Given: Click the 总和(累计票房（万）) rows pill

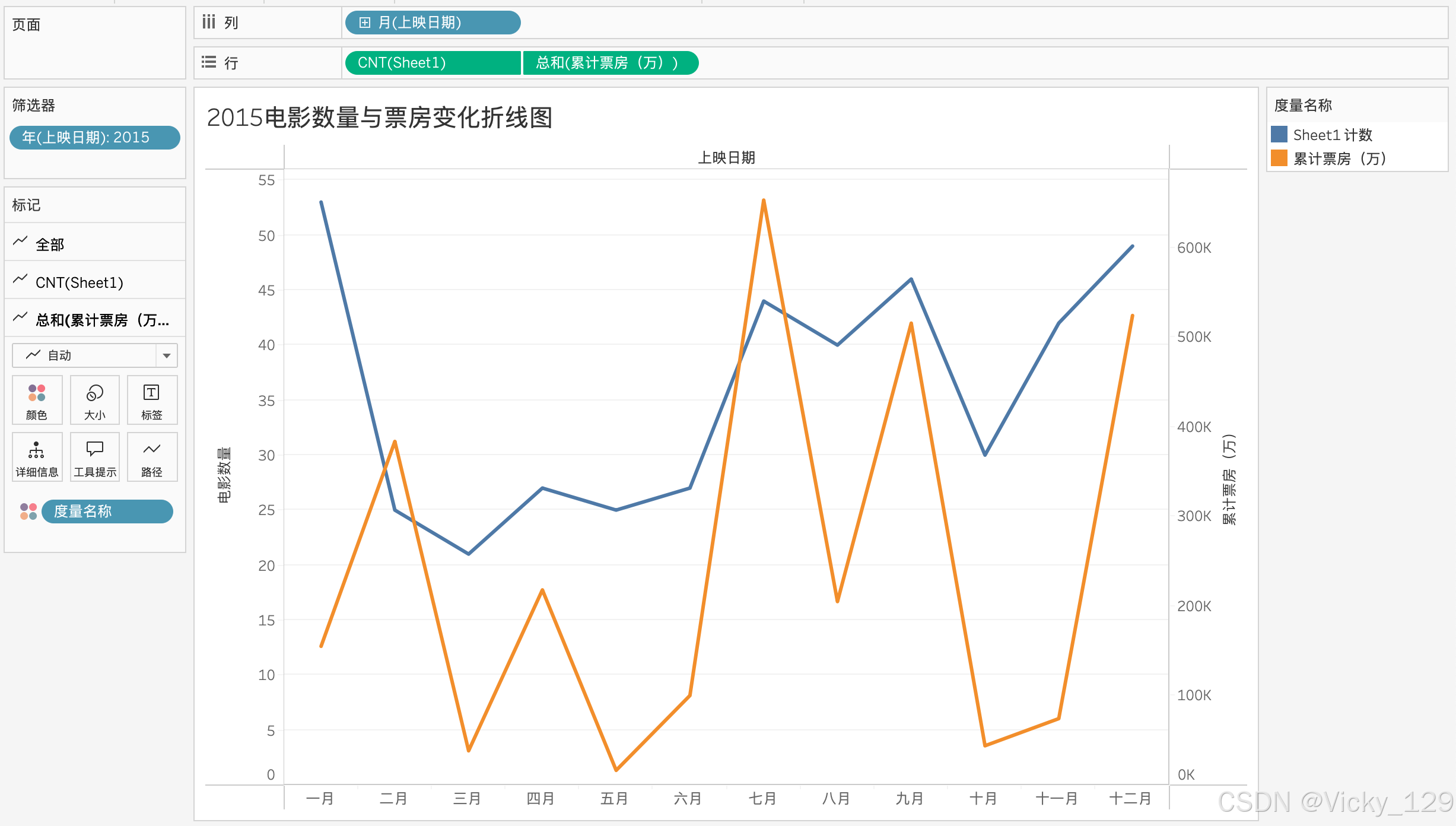Looking at the screenshot, I should (610, 63).
